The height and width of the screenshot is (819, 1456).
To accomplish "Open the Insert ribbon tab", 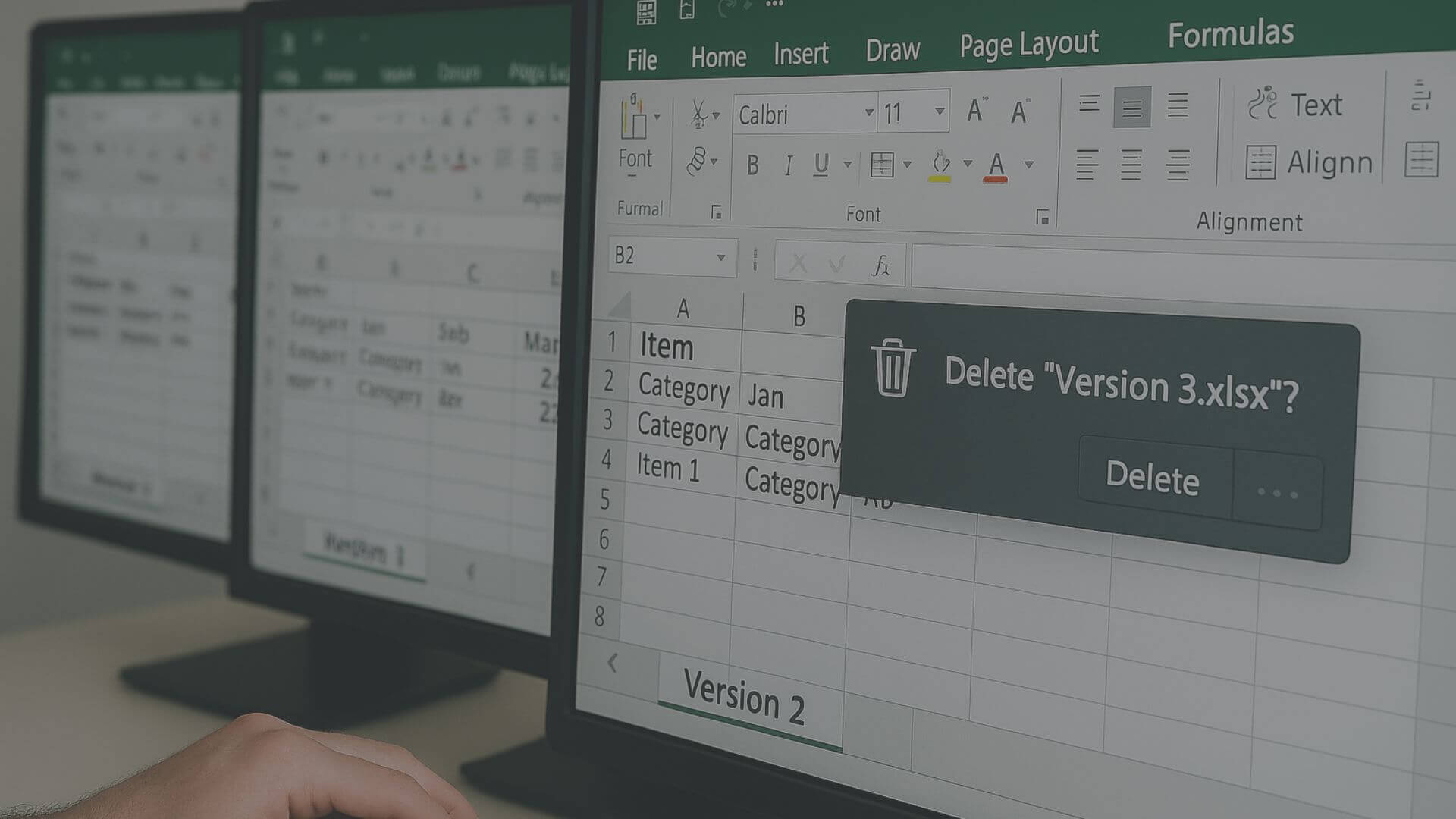I will (801, 54).
